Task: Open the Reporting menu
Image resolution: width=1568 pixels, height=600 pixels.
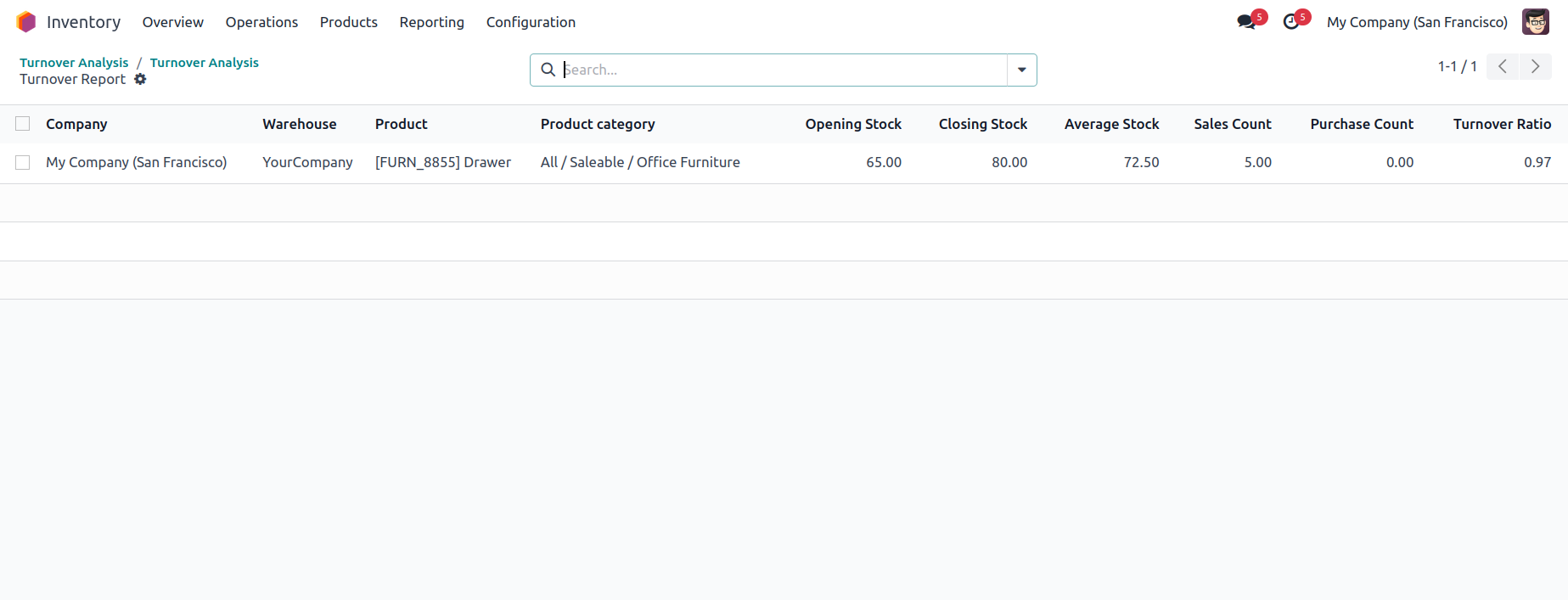Action: [x=431, y=22]
